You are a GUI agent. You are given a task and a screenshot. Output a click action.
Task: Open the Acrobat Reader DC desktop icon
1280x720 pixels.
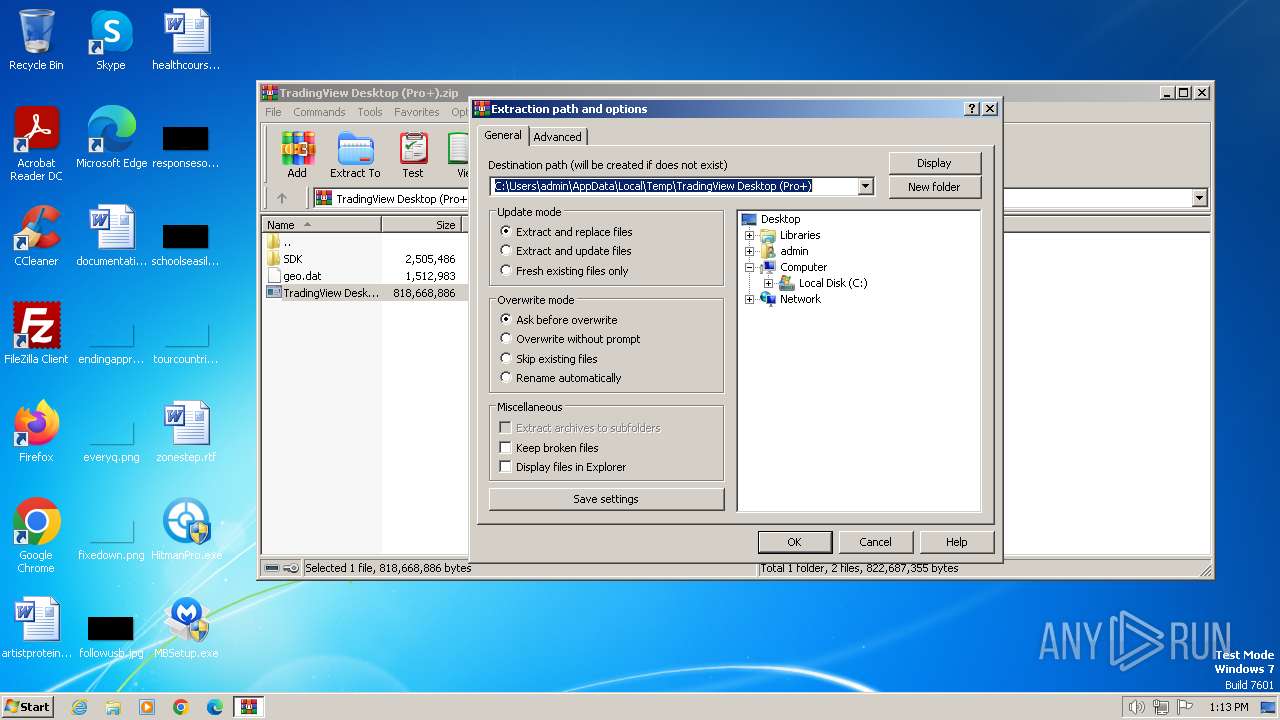[36, 144]
